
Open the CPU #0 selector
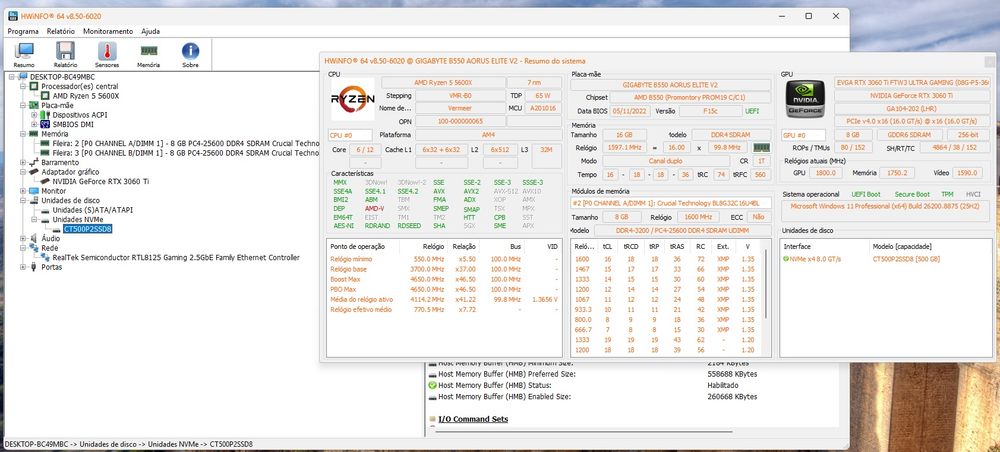350,135
